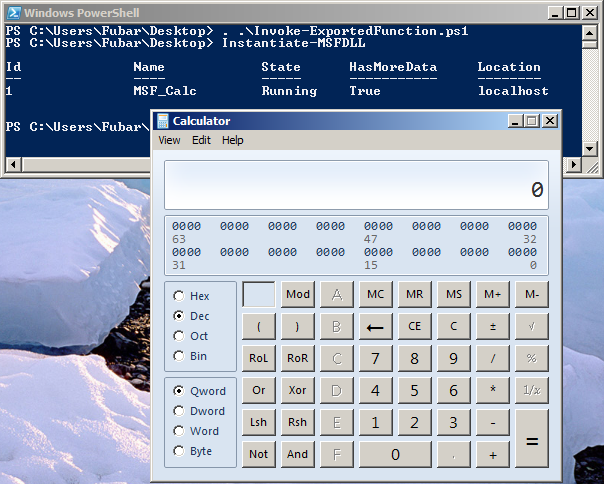The image size is (604, 484).
Task: Click bit 63 in the binary display
Action: [x=175, y=226]
